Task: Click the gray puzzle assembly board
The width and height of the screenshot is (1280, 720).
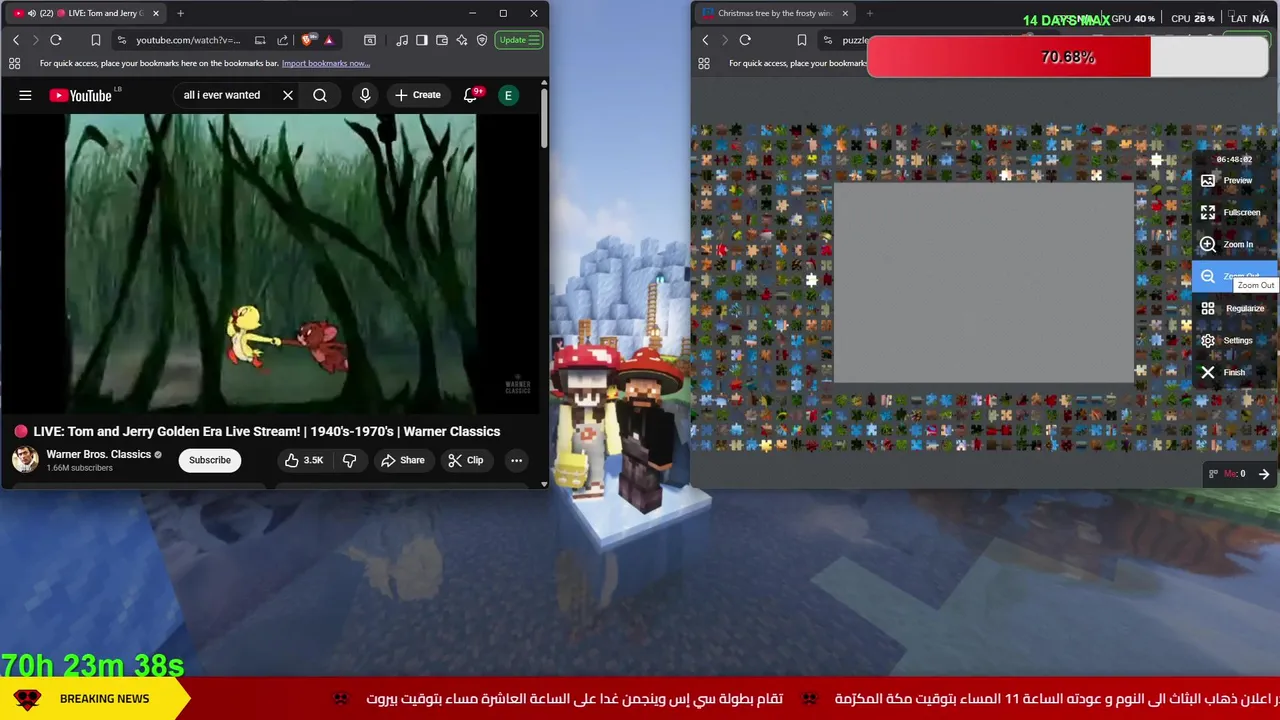Action: pyautogui.click(x=984, y=283)
